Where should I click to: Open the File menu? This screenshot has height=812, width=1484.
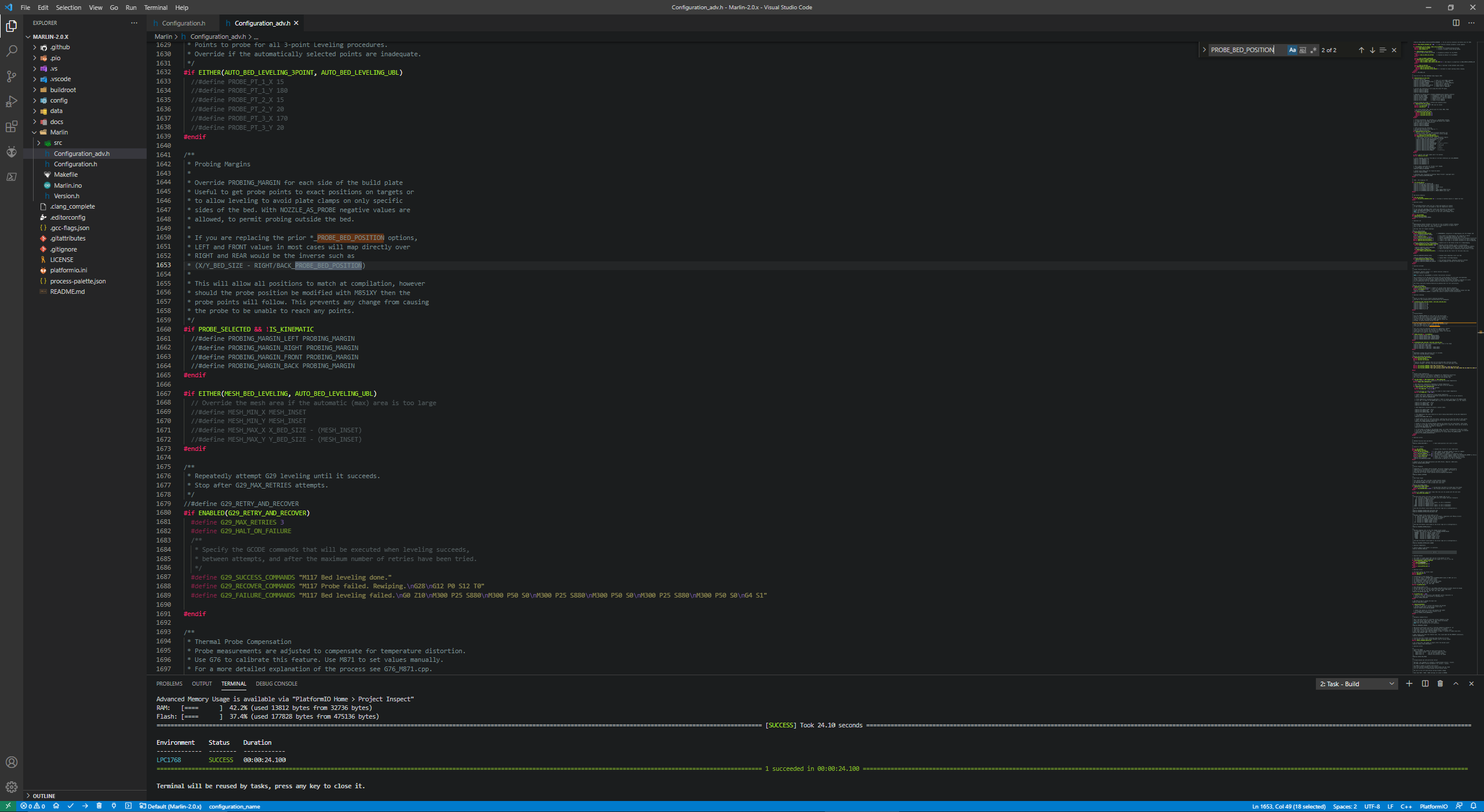click(25, 8)
